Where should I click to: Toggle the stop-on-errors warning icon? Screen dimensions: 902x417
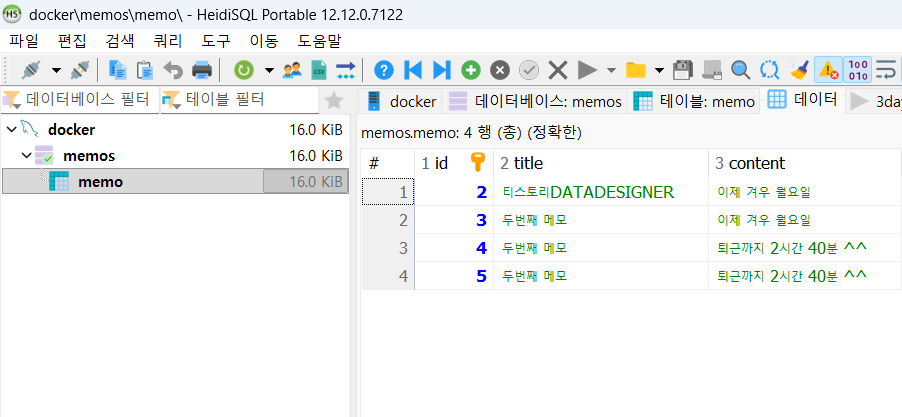[828, 70]
